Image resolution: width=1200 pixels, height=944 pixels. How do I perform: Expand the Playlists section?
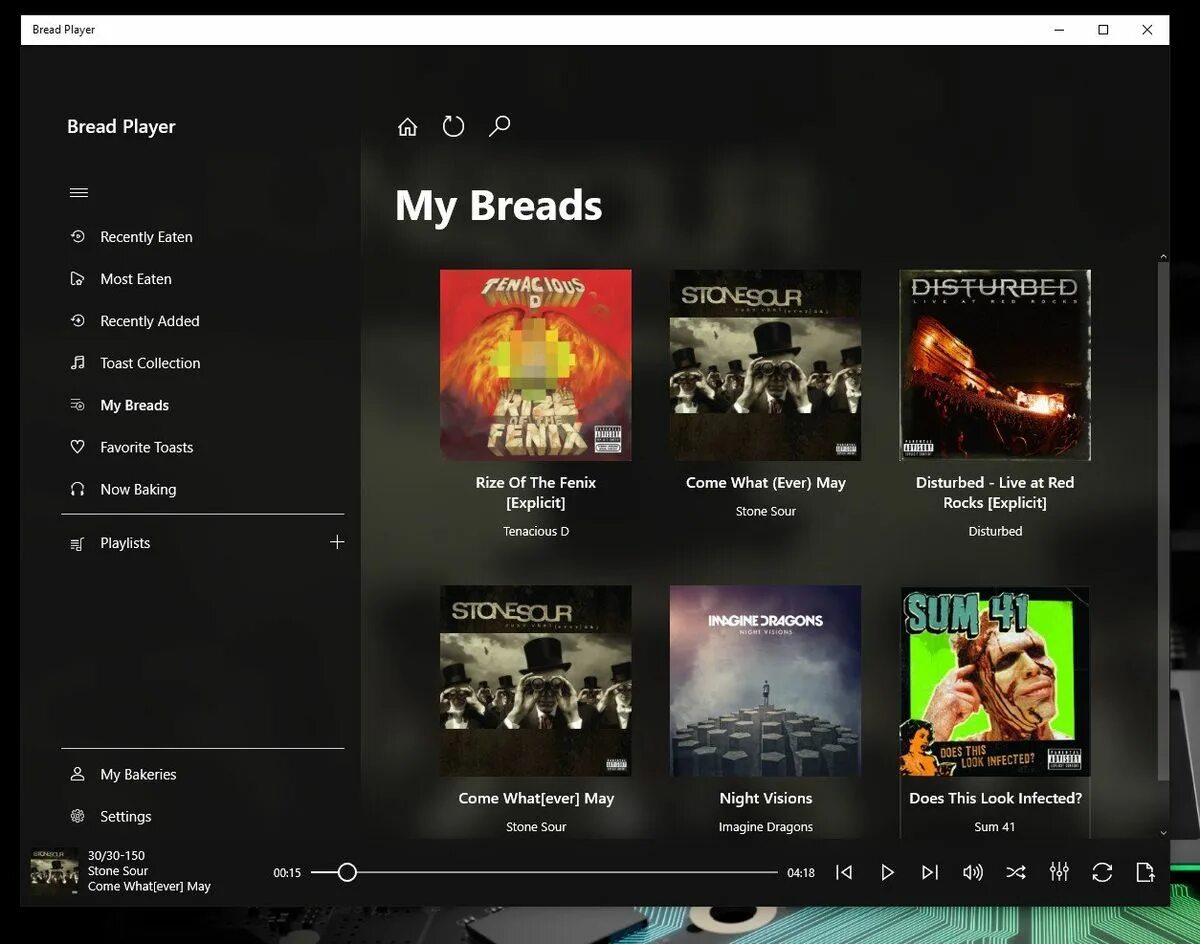tap(125, 543)
